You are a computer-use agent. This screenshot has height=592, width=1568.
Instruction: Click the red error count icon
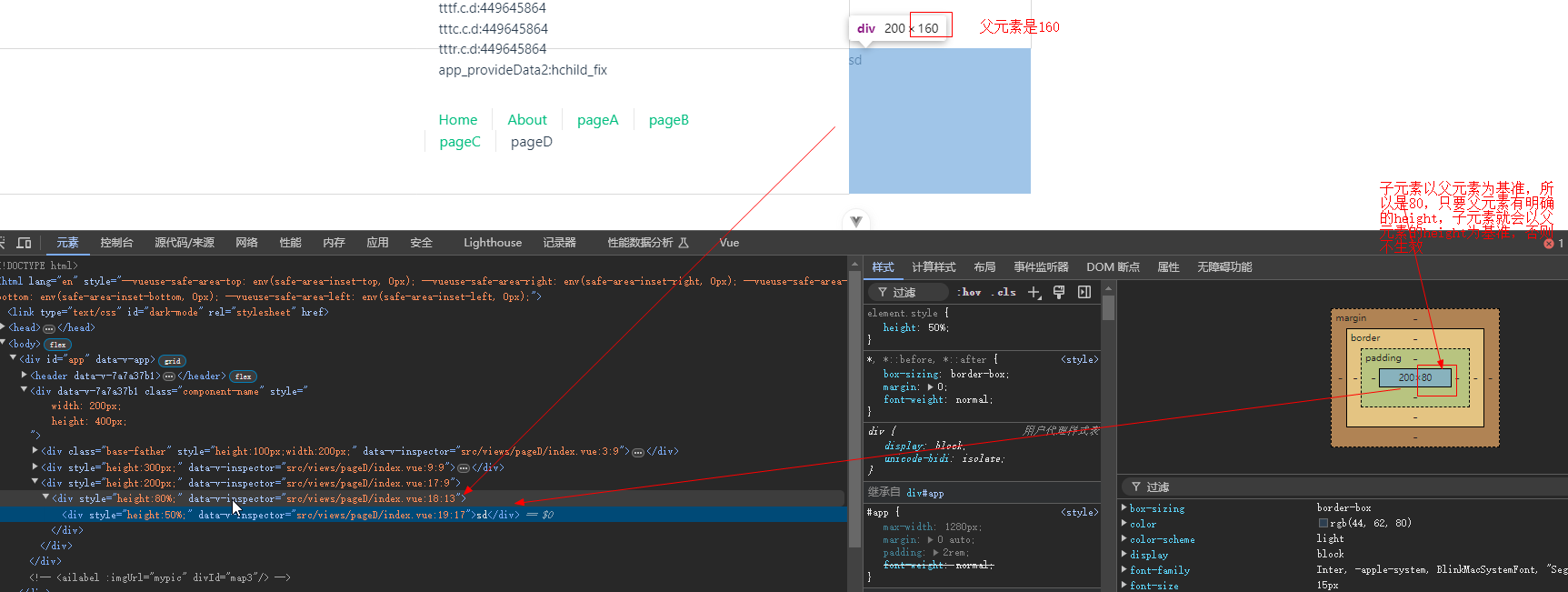[x=1549, y=244]
